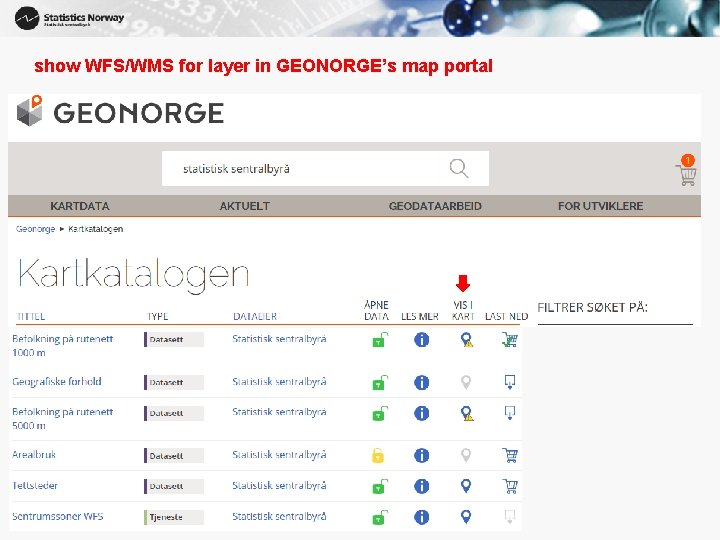Open the GEODATAARBEID menu
This screenshot has width=720, height=540.
coord(435,206)
